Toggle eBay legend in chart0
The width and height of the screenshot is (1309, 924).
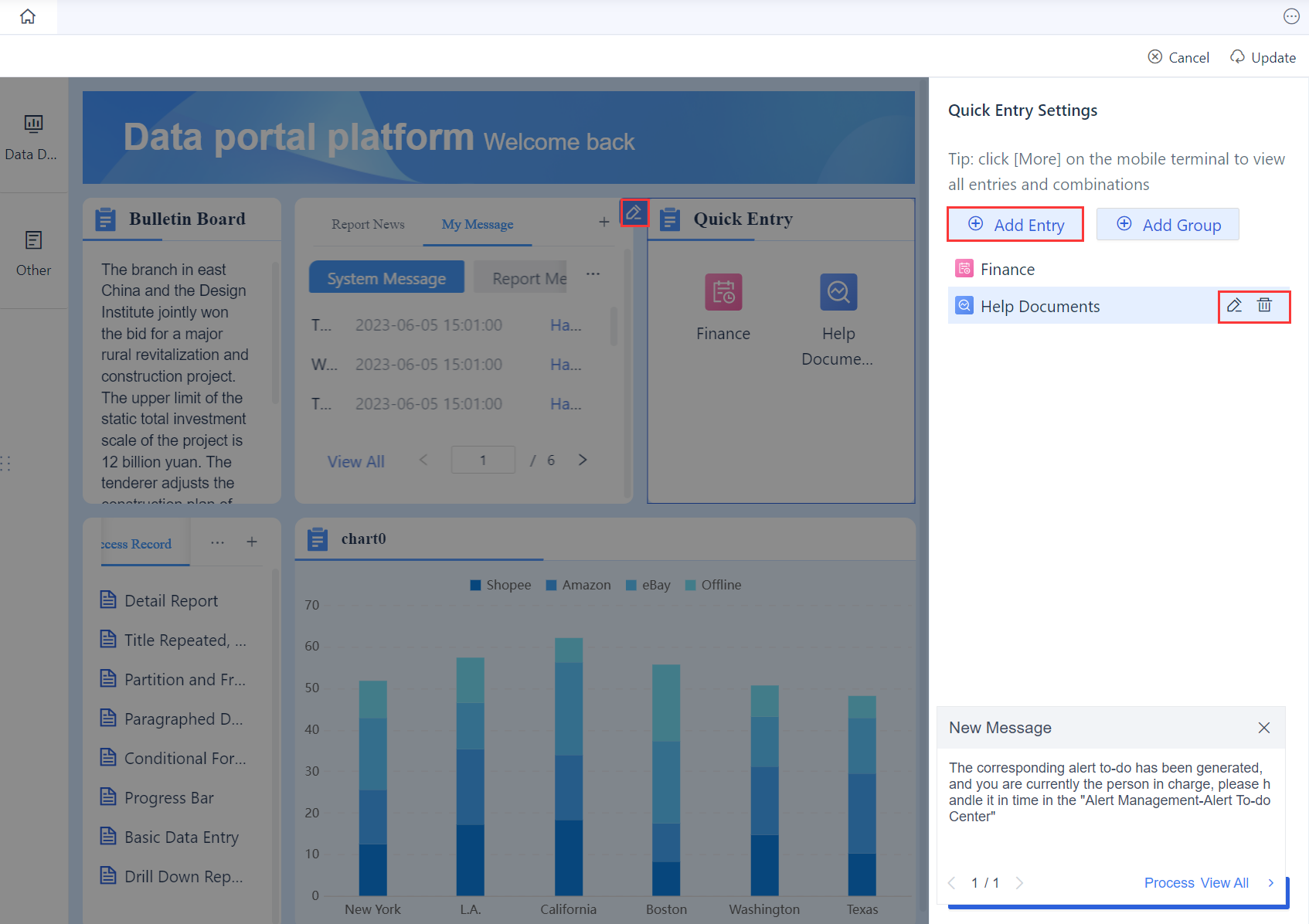pyautogui.click(x=648, y=585)
